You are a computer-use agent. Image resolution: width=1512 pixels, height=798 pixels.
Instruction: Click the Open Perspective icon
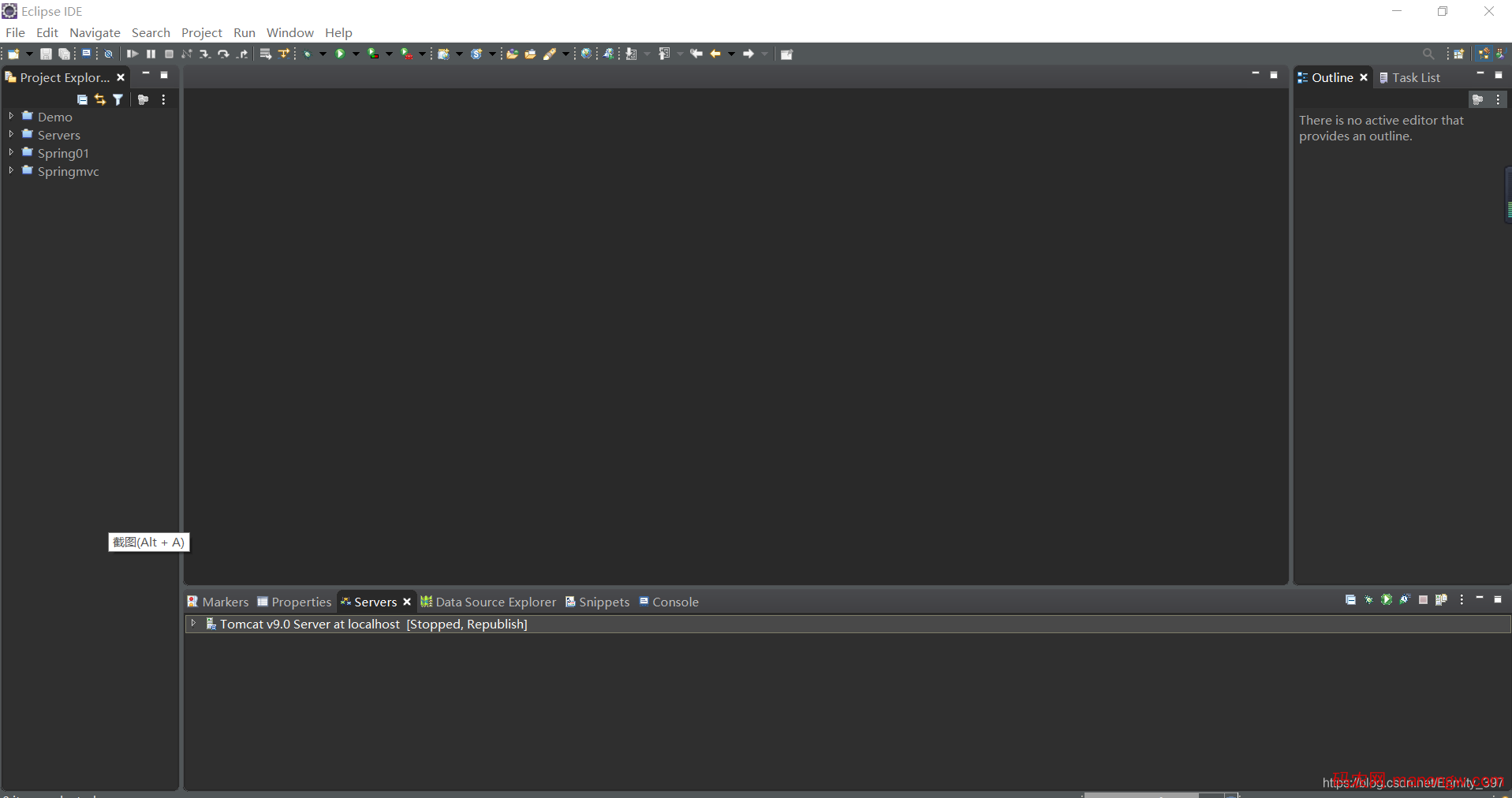coord(1458,54)
